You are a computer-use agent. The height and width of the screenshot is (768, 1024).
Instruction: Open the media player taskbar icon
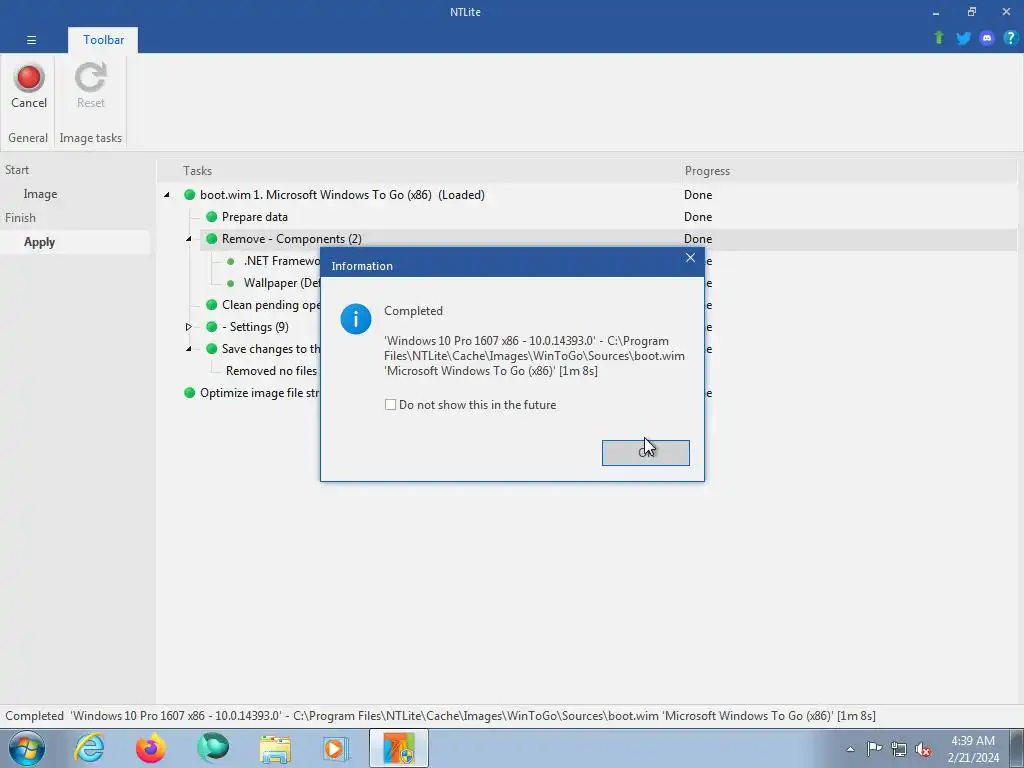tap(337, 748)
